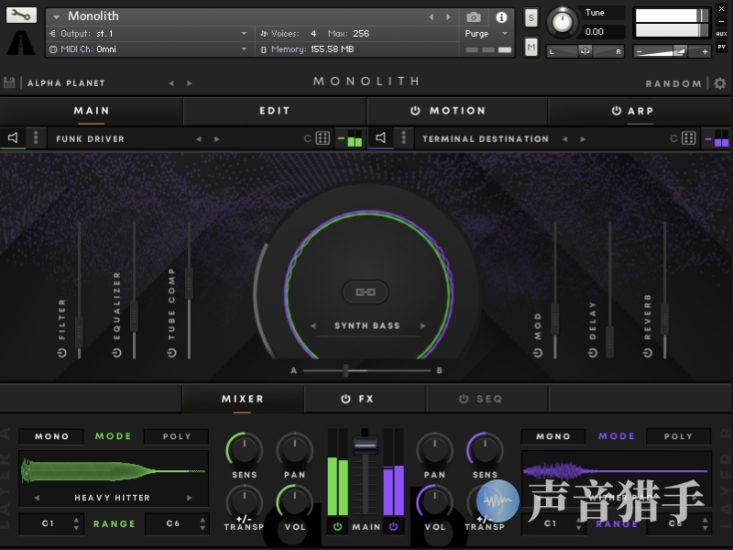Image resolution: width=733 pixels, height=550 pixels.
Task: Toggle the Equalizer power button
Action: (x=117, y=353)
